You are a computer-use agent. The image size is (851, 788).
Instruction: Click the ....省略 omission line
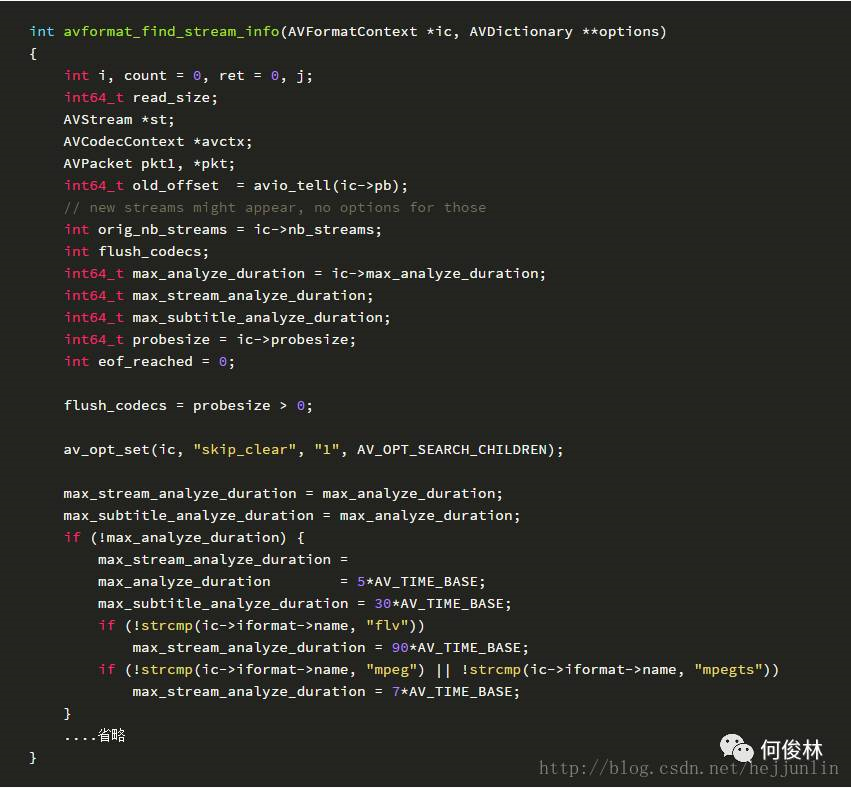click(95, 735)
